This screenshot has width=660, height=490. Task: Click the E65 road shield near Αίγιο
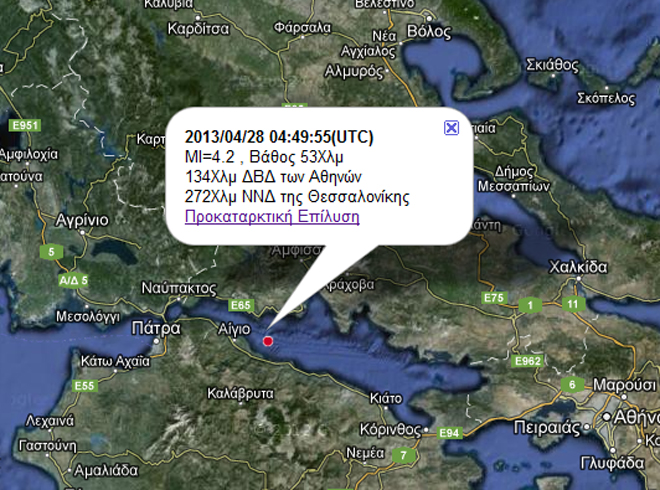241,305
